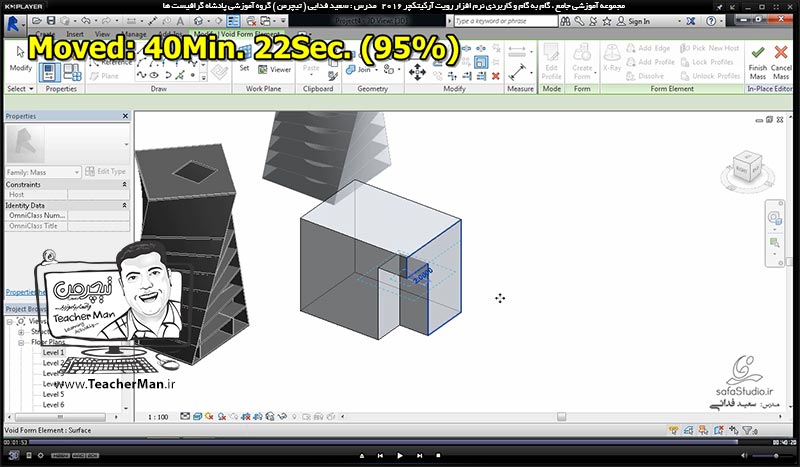Click the Properties palette icon in ribbon
Screen dimensions: 800x467
point(49,72)
